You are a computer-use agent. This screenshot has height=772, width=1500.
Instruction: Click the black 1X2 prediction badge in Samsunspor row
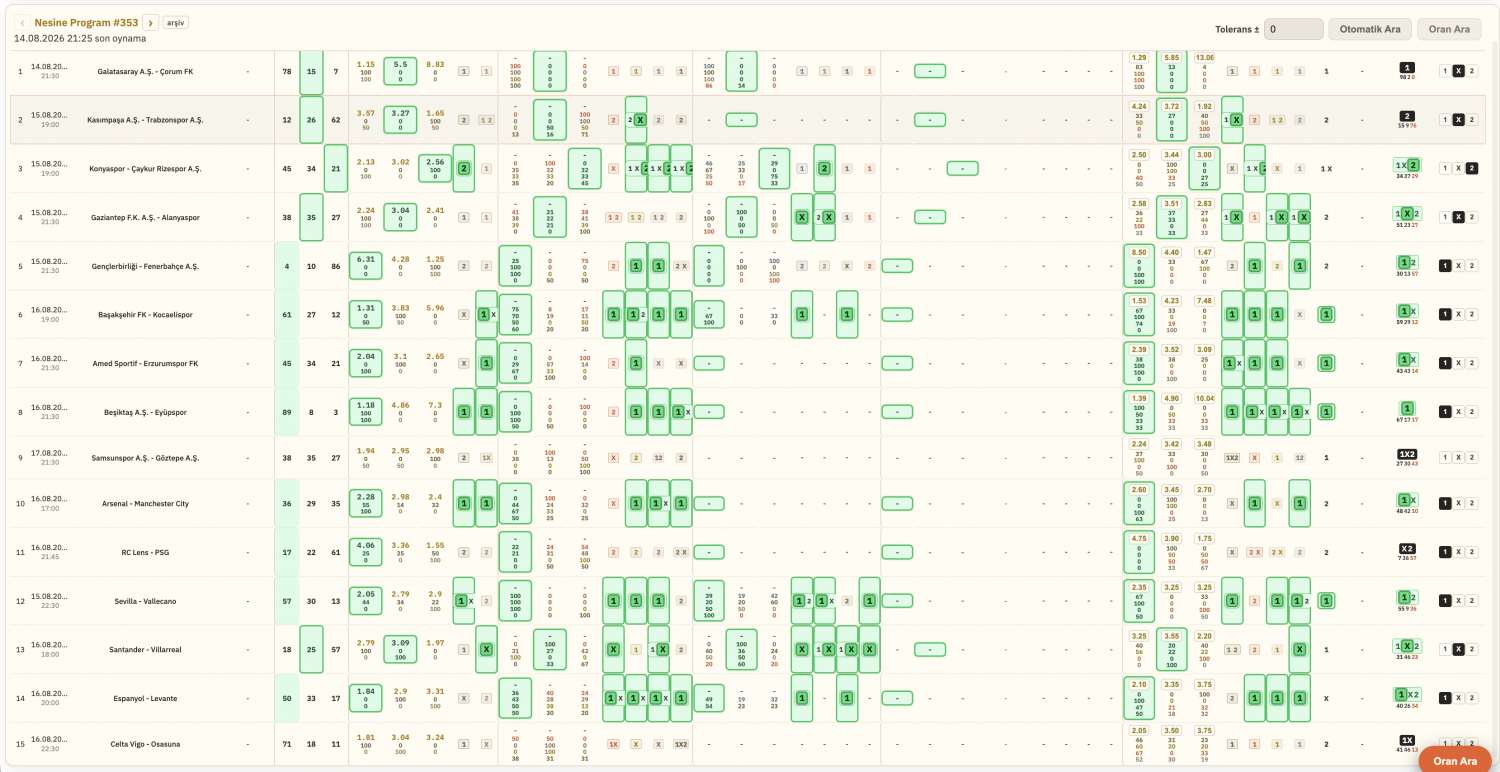coord(1407,454)
